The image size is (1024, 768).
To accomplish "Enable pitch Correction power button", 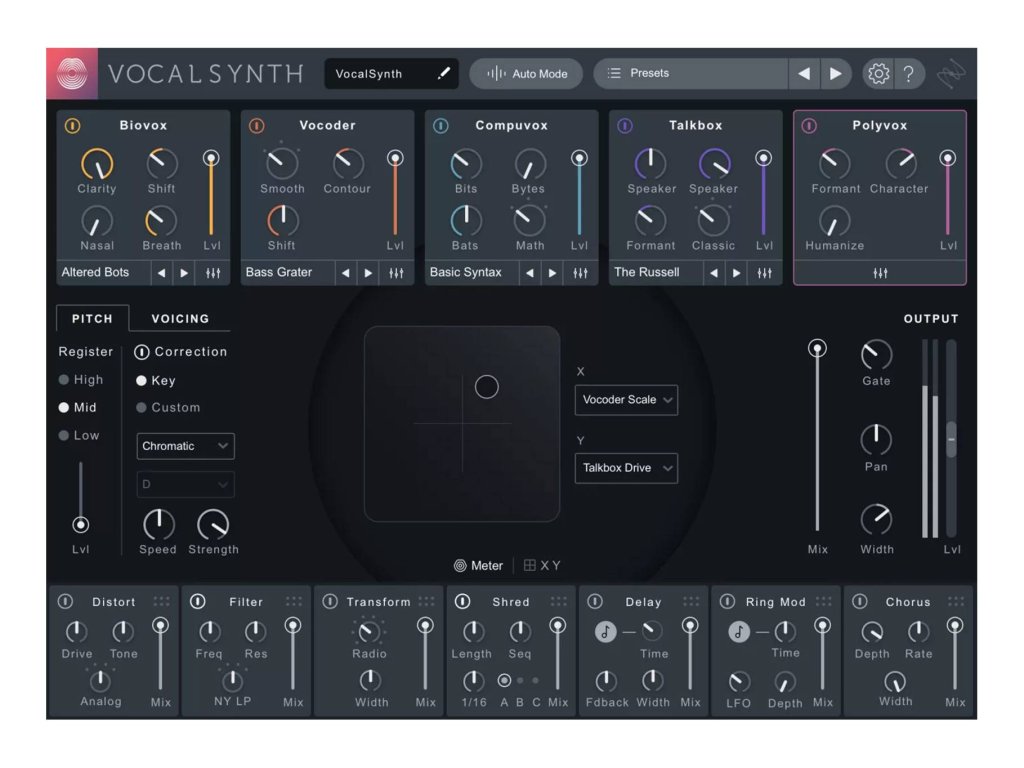I will click(x=142, y=353).
